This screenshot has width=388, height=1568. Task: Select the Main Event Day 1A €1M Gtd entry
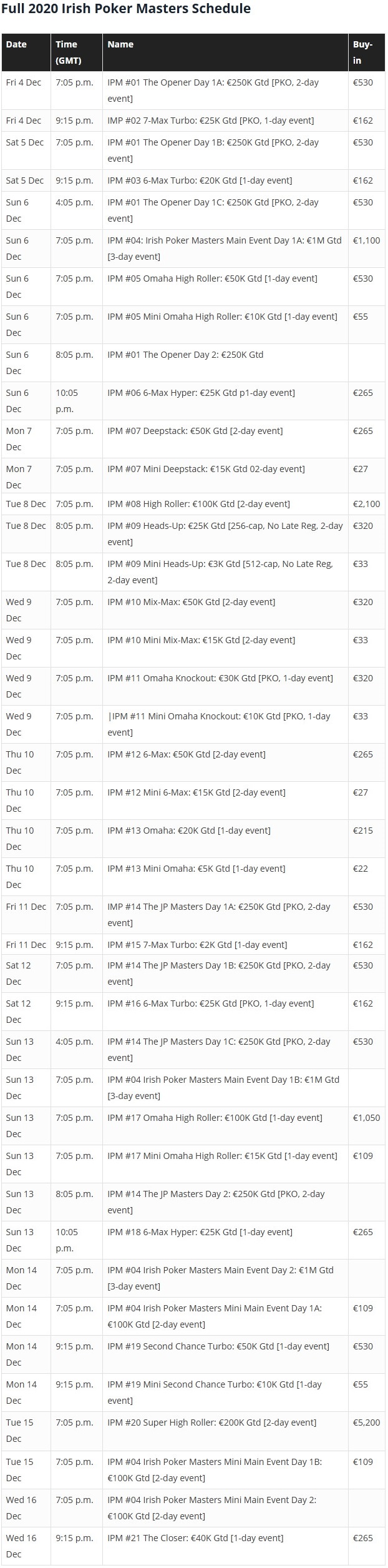[225, 249]
